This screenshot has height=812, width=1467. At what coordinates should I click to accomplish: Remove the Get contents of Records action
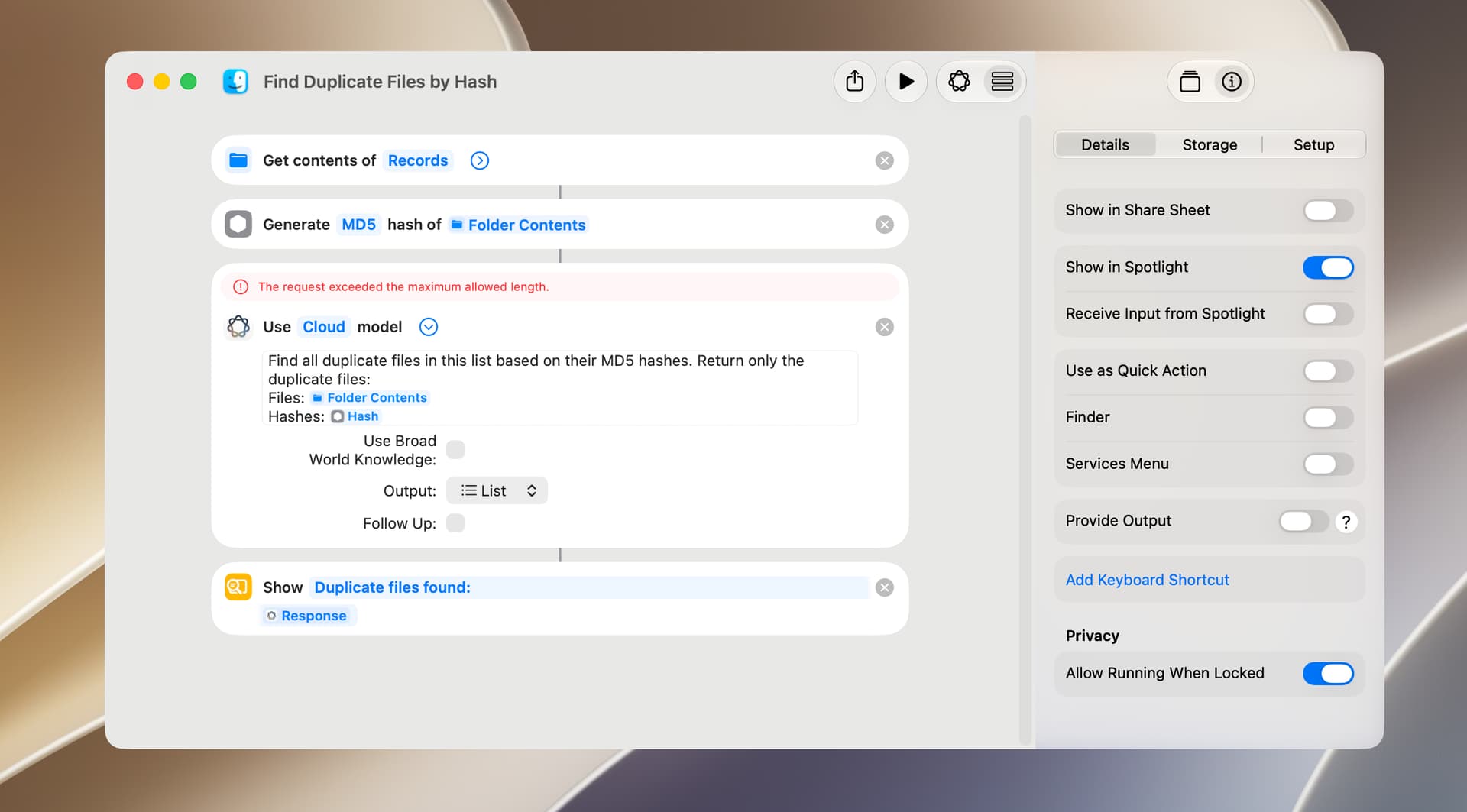point(884,160)
